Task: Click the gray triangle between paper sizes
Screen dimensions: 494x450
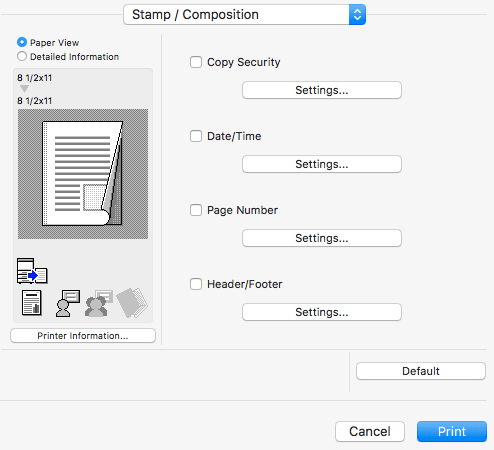Action: pyautogui.click(x=24, y=89)
